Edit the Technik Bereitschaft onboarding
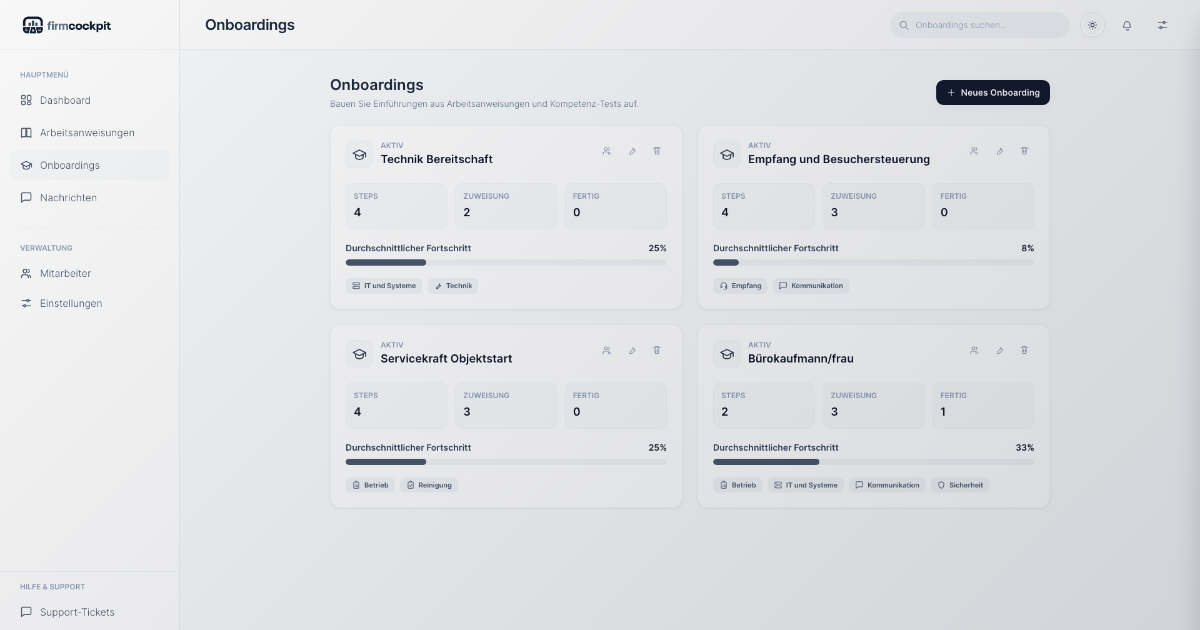The image size is (1200, 630). [x=632, y=151]
